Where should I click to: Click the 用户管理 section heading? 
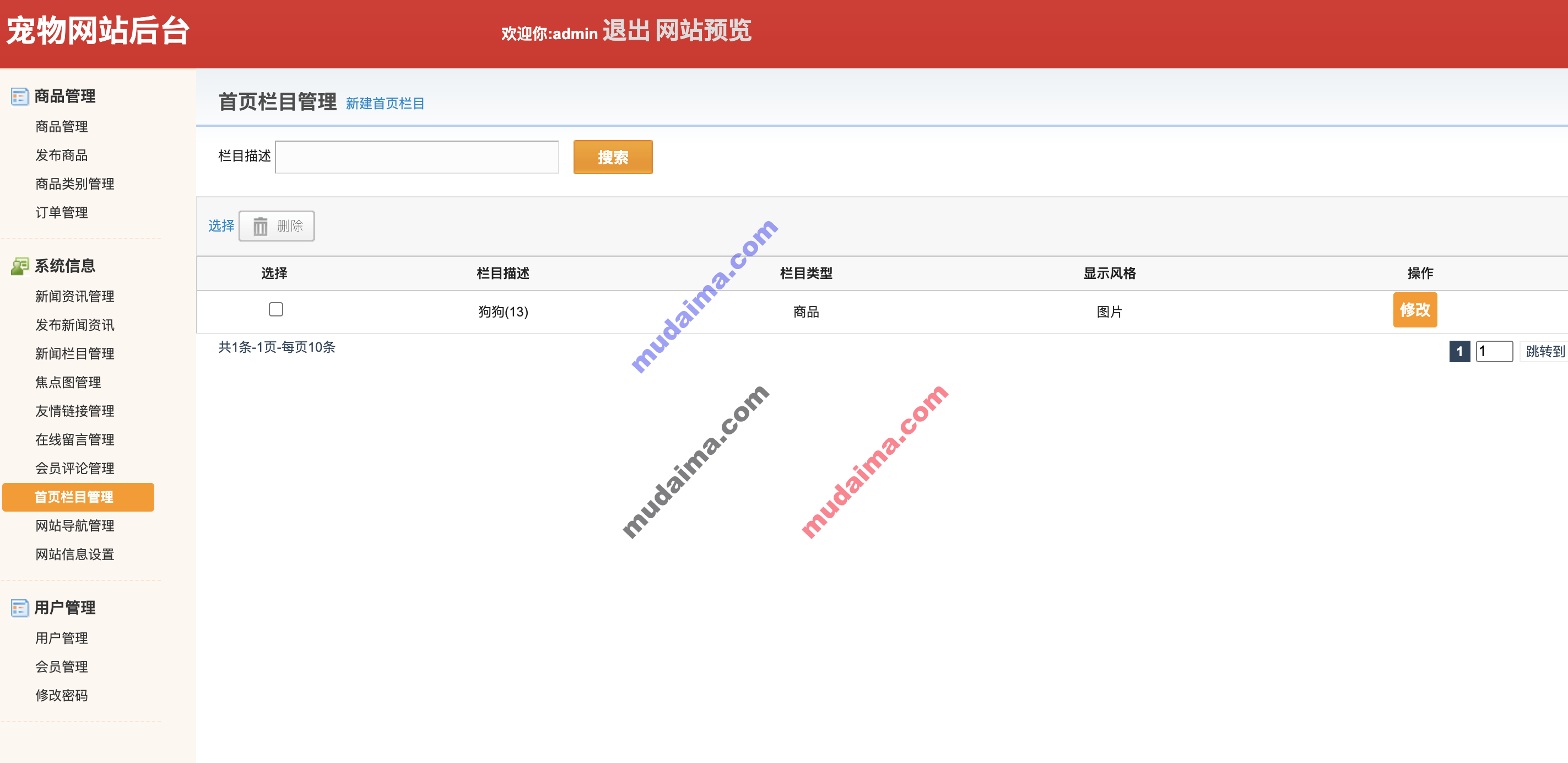point(65,608)
